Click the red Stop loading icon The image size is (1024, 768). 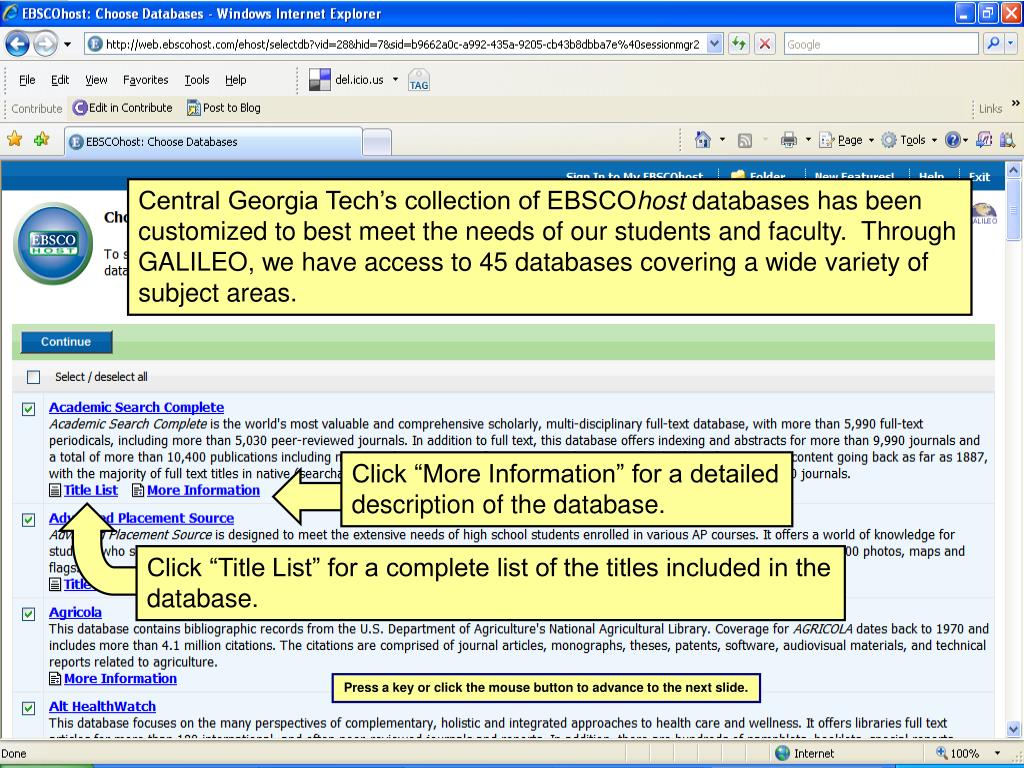(x=764, y=44)
